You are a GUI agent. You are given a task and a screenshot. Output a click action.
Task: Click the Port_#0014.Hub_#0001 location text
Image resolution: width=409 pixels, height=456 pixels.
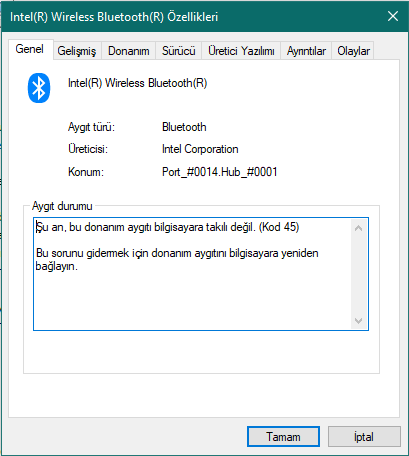(220, 172)
